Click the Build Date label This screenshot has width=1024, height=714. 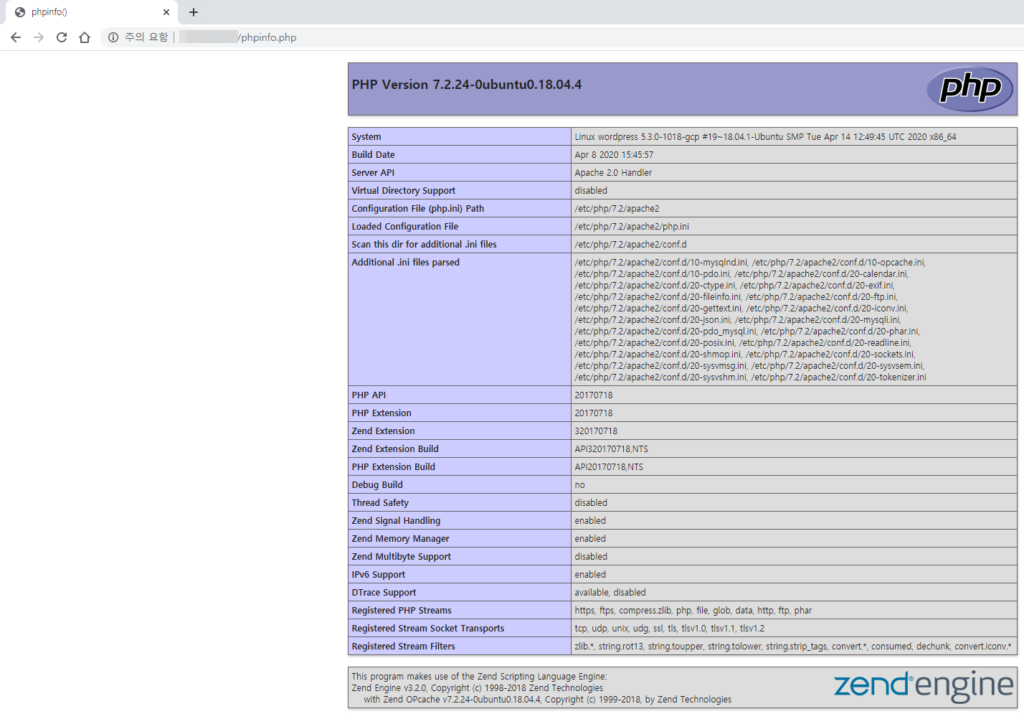tap(373, 155)
